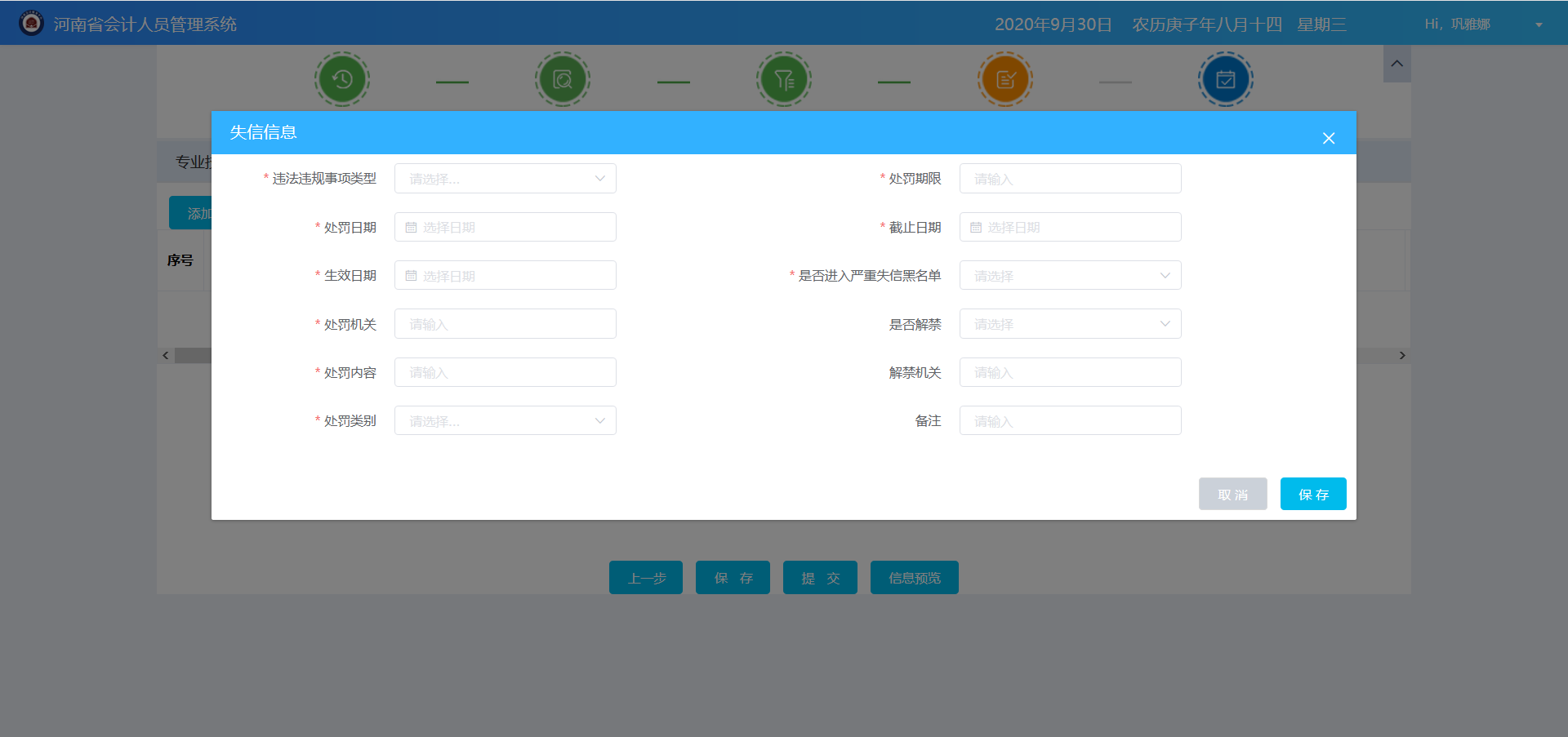Image resolution: width=1568 pixels, height=737 pixels.
Task: Expand the 是否解禁 selection list
Action: [x=1070, y=323]
